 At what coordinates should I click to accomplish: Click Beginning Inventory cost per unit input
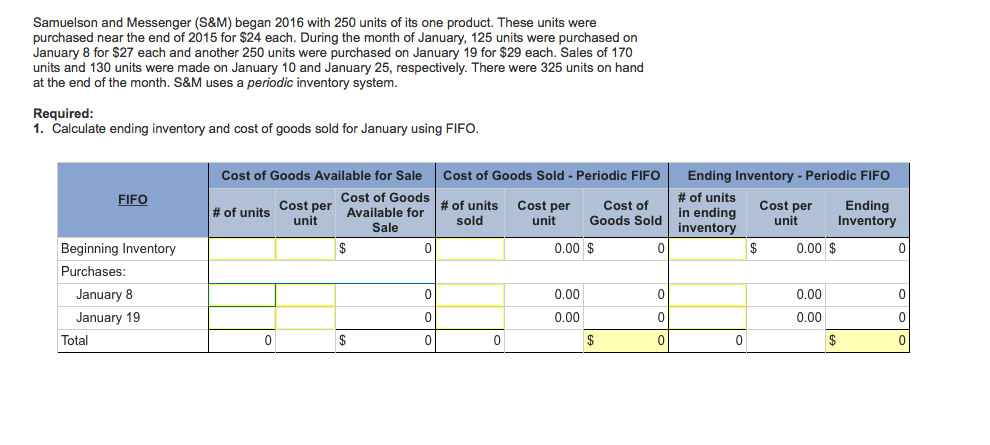pyautogui.click(x=304, y=248)
